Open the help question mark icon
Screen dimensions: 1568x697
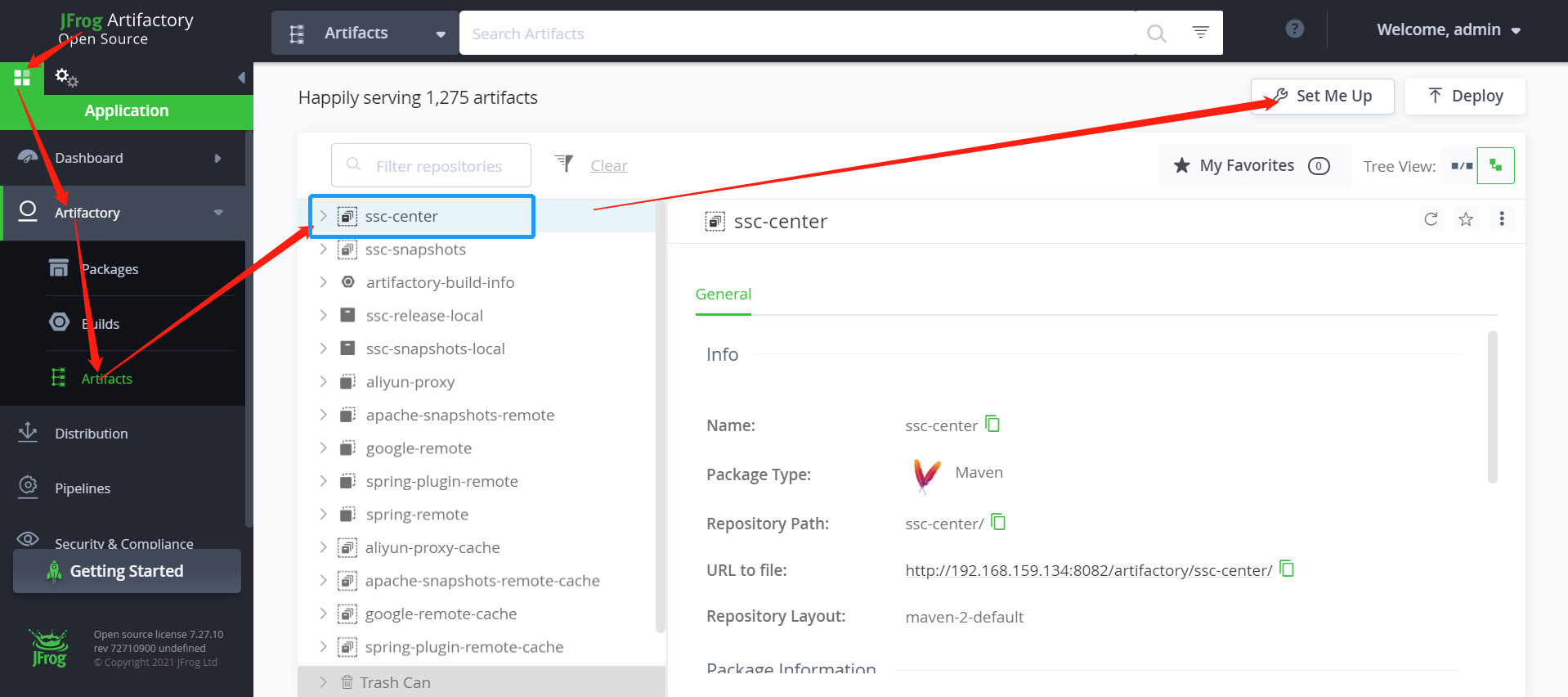1294,29
